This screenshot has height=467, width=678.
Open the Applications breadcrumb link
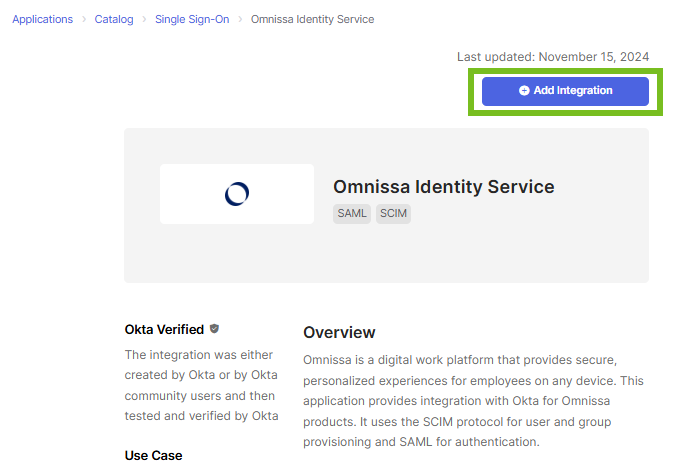click(42, 19)
